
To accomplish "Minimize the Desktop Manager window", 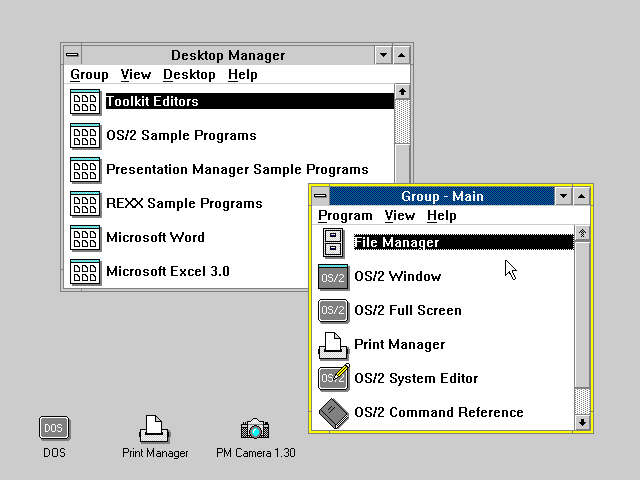I will point(383,55).
